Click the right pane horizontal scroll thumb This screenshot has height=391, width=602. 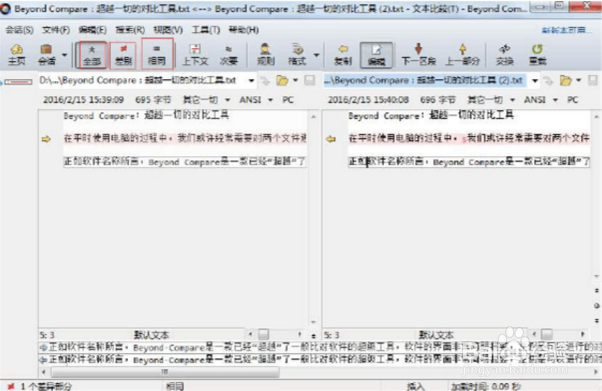[547, 334]
